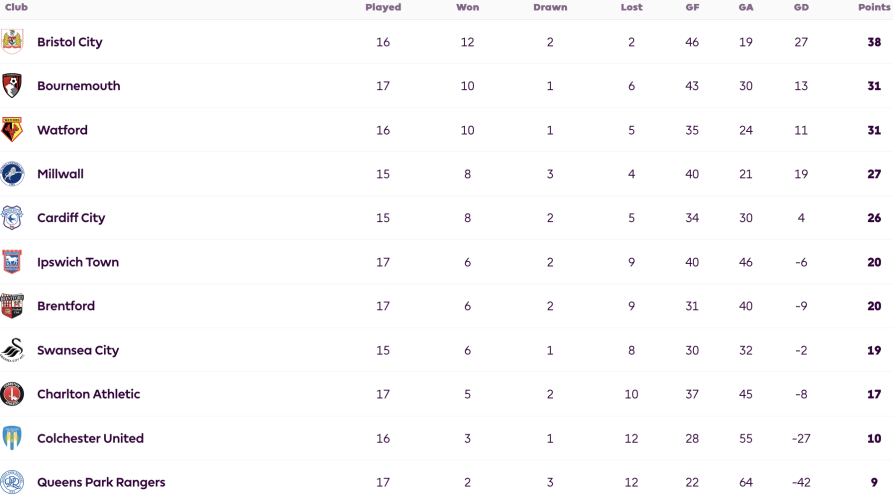Click the Millwall lion badge
893x500 pixels.
tap(12, 174)
